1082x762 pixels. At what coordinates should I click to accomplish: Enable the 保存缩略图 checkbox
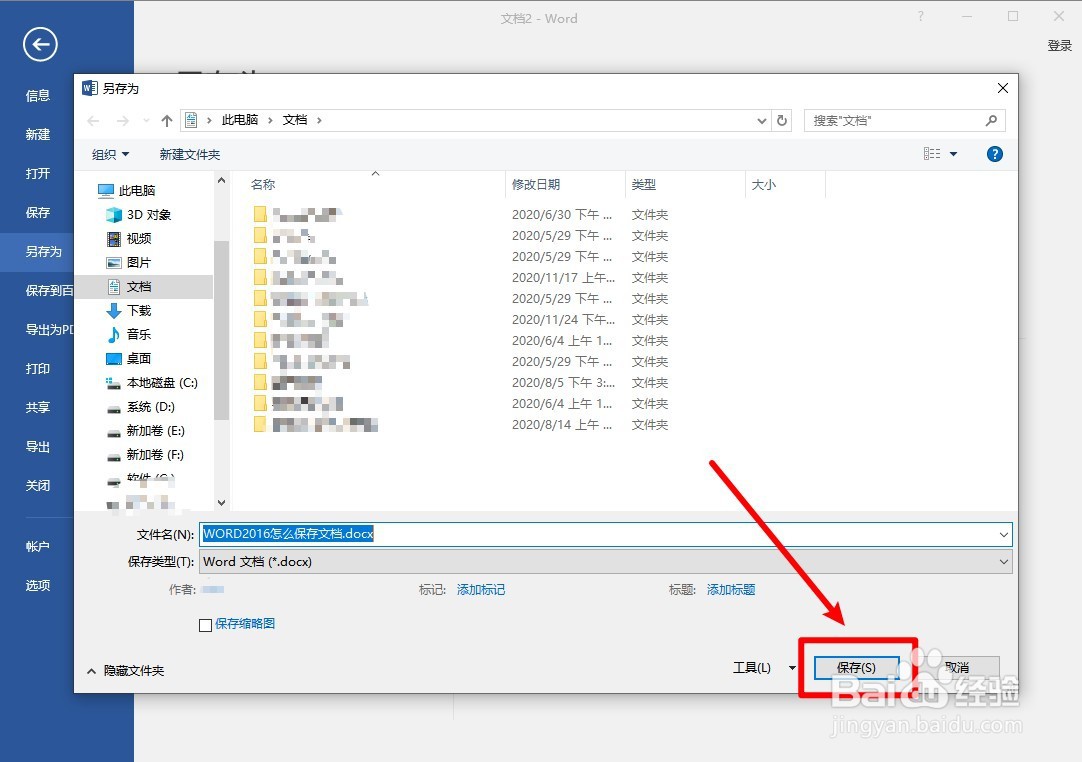pos(204,623)
